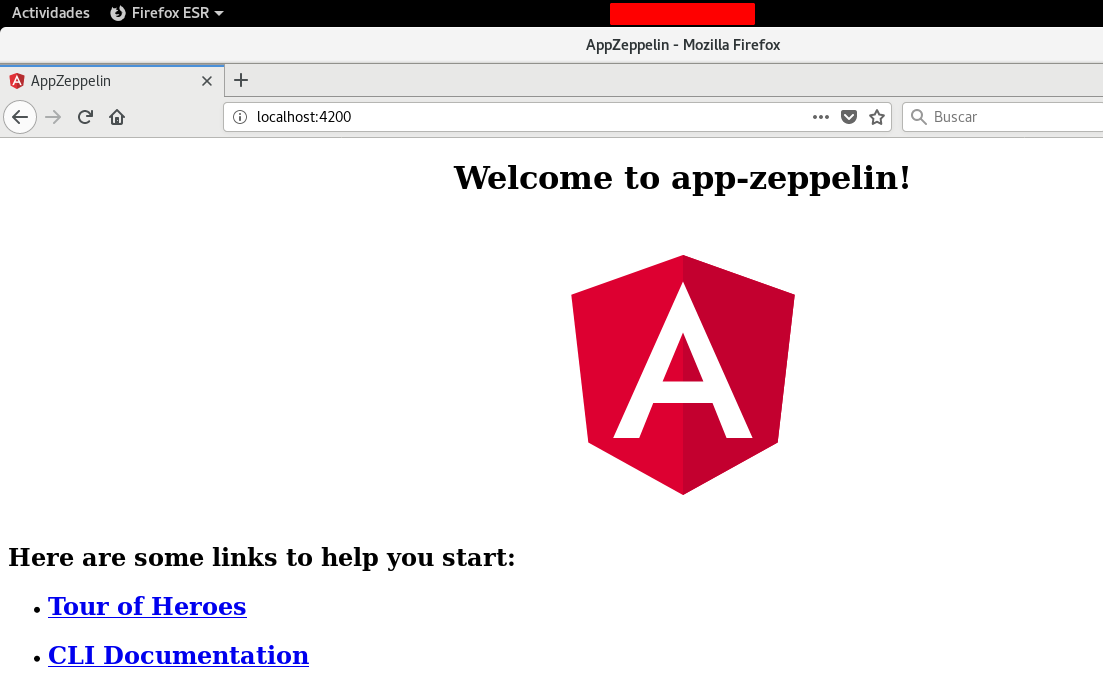Expand the Firefox ESR application menu
1103x680 pixels.
(x=166, y=13)
